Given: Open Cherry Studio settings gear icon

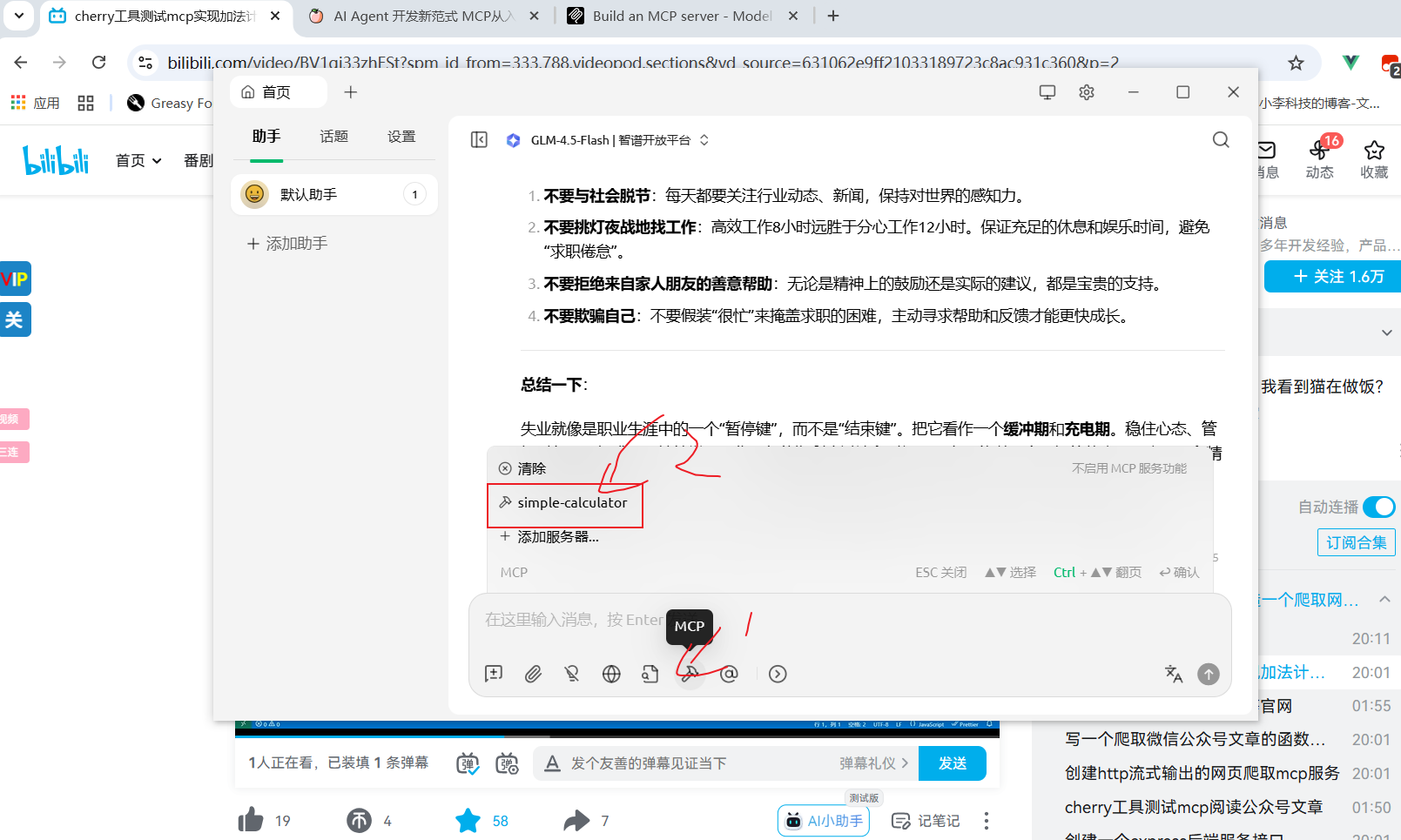Looking at the screenshot, I should 1086,91.
